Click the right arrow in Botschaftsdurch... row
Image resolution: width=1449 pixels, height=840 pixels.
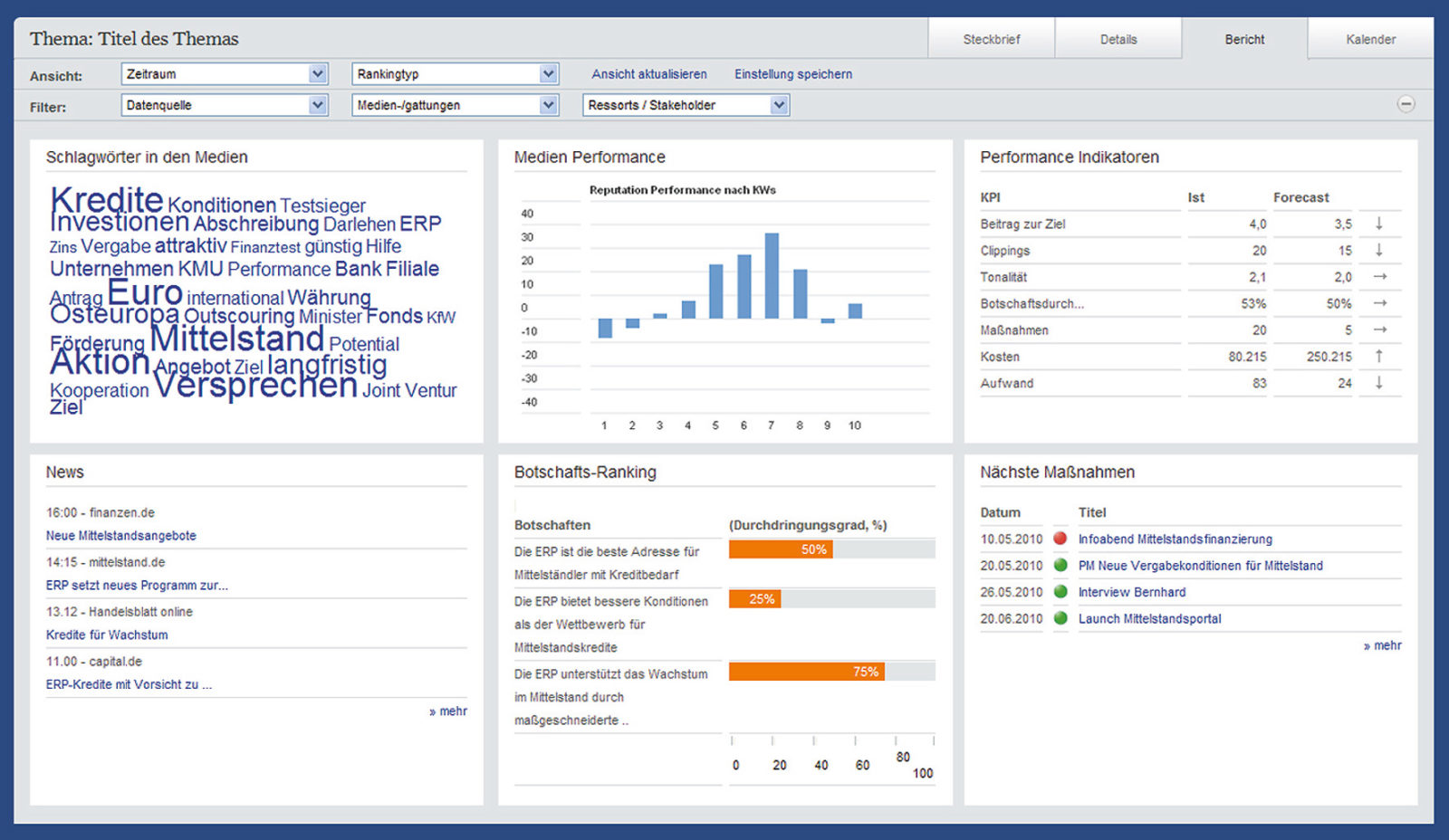click(1380, 303)
